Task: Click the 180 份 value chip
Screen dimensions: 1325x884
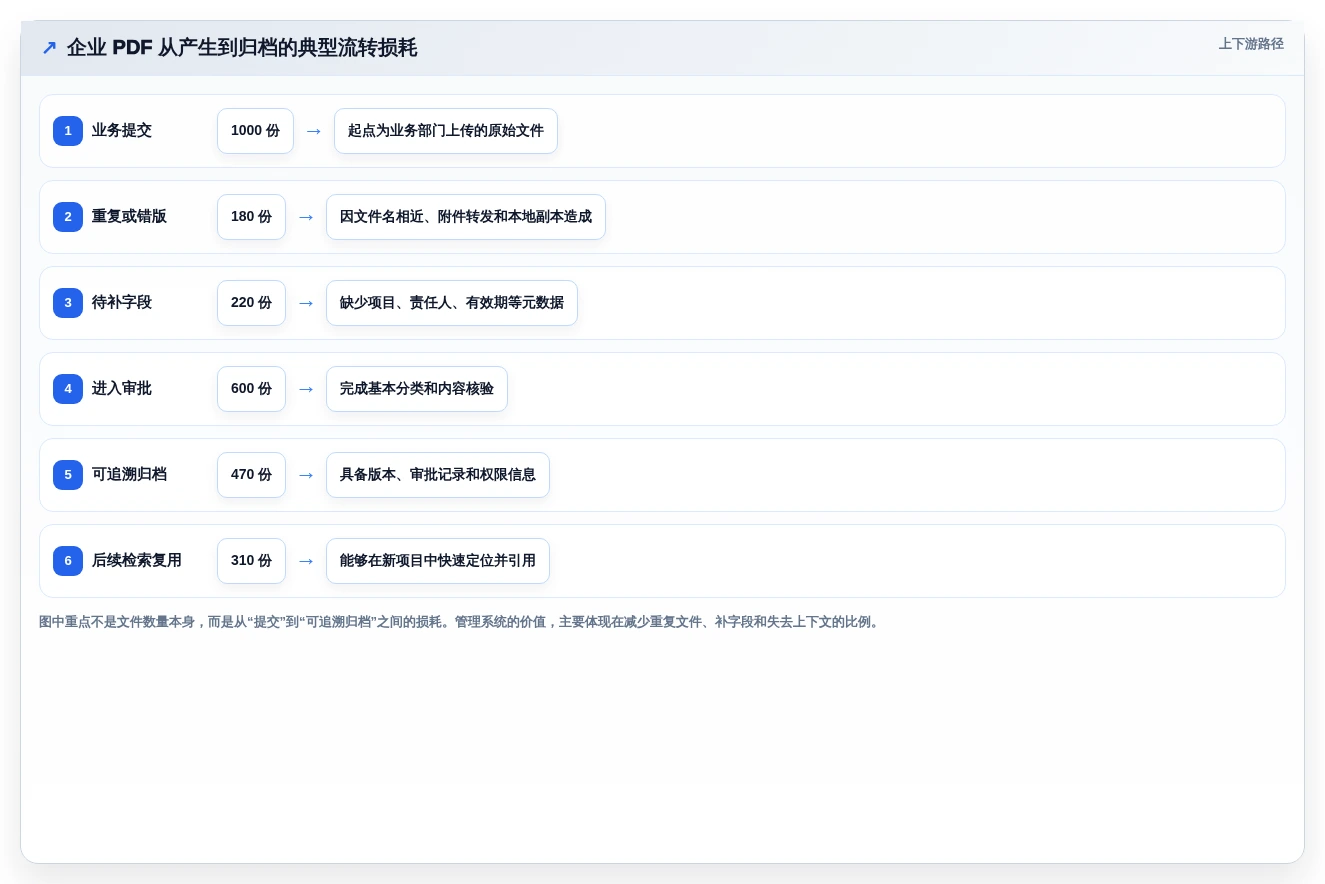Action: click(x=251, y=217)
